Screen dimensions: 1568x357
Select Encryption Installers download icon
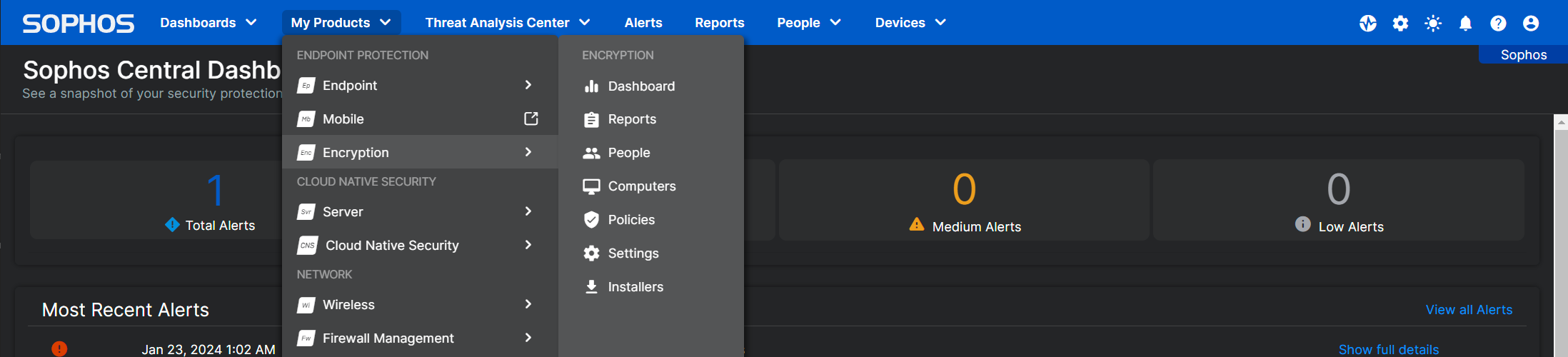[591, 287]
